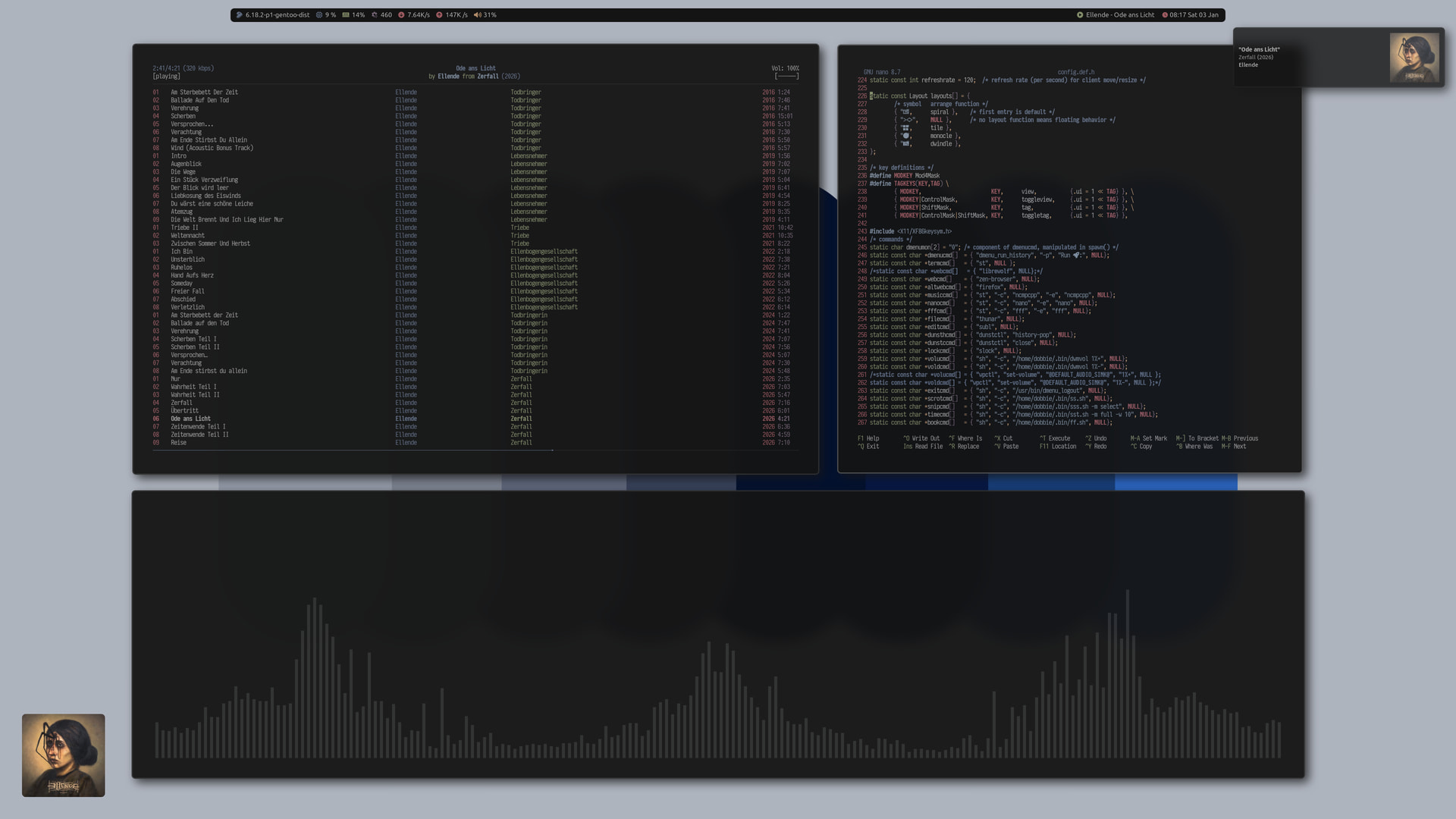Click the upload speed icon showing 147K/s

pyautogui.click(x=439, y=14)
